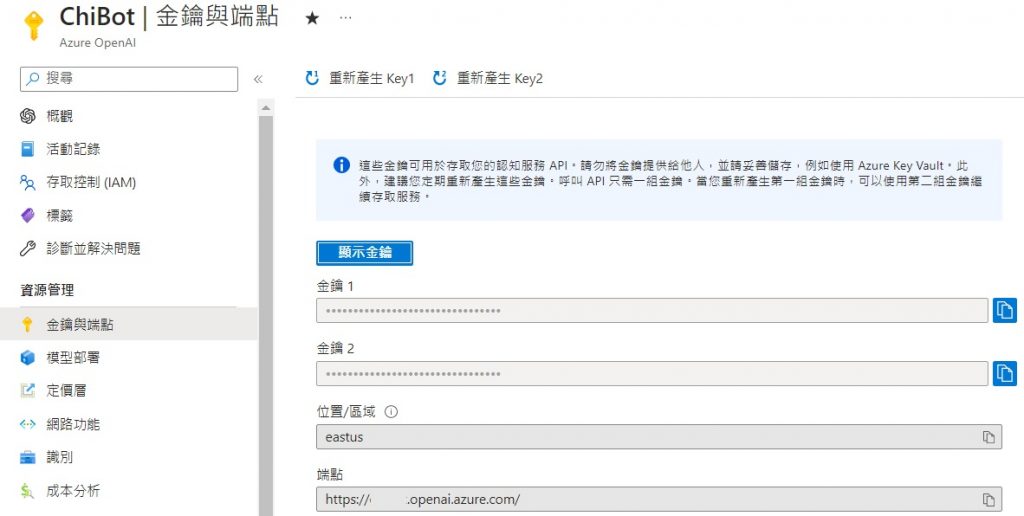Click the 存取控制 (IAM) people icon
The image size is (1024, 516).
(x=27, y=182)
